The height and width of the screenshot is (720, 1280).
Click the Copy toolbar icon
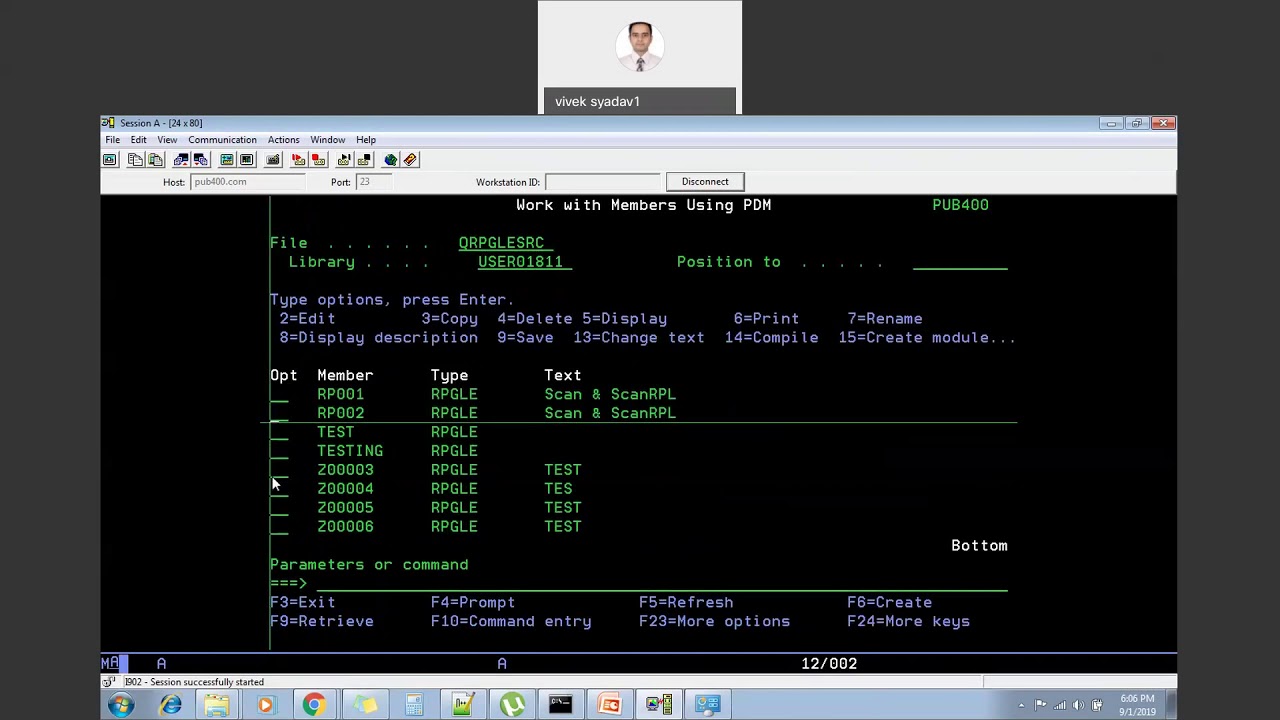pos(135,160)
